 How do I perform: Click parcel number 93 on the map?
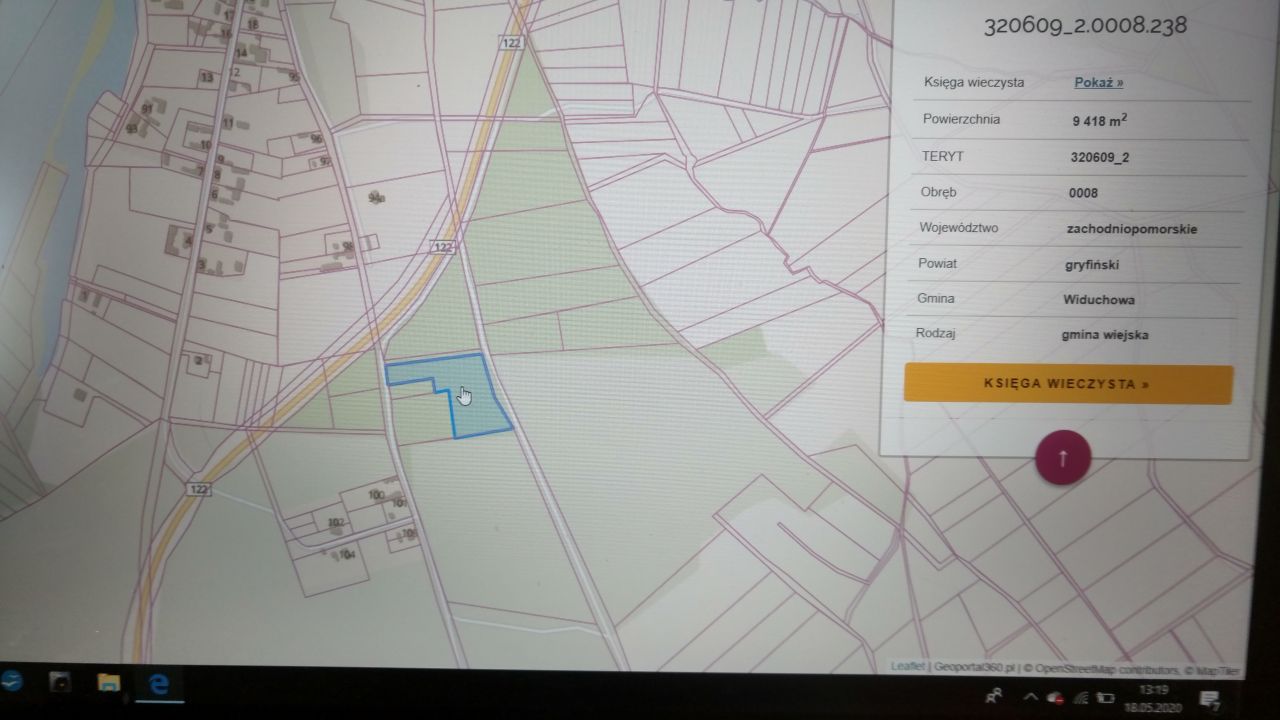pos(132,129)
